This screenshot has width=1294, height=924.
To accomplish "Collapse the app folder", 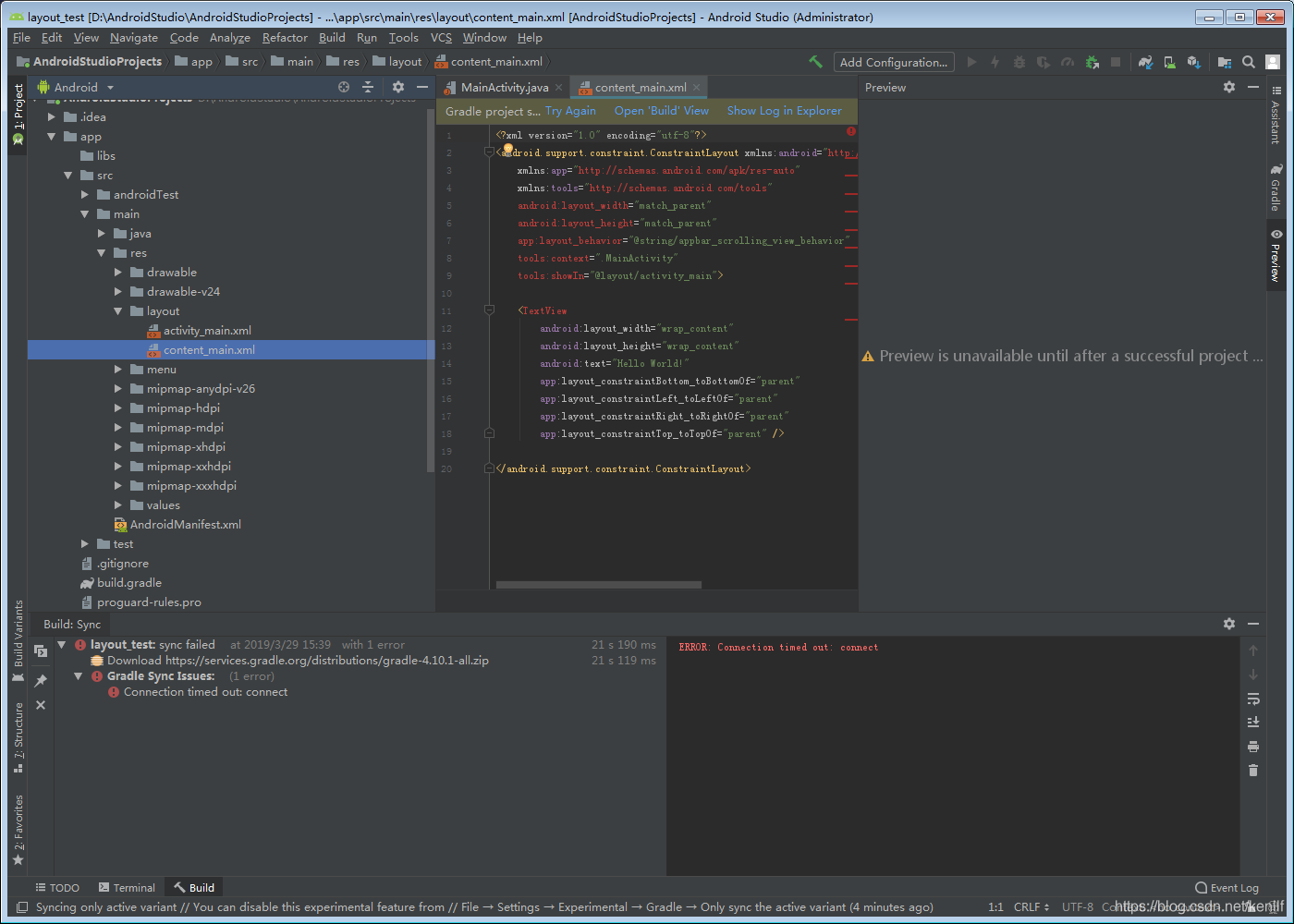I will tap(52, 137).
